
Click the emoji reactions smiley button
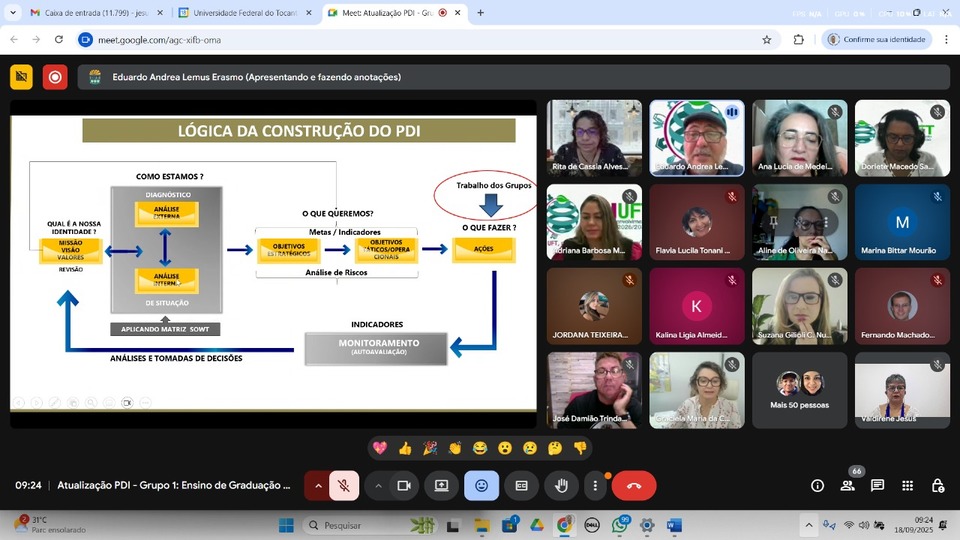tap(481, 485)
